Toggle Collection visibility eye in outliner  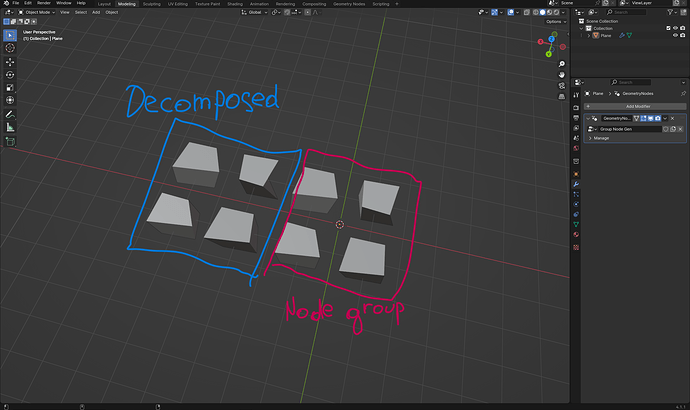click(675, 28)
